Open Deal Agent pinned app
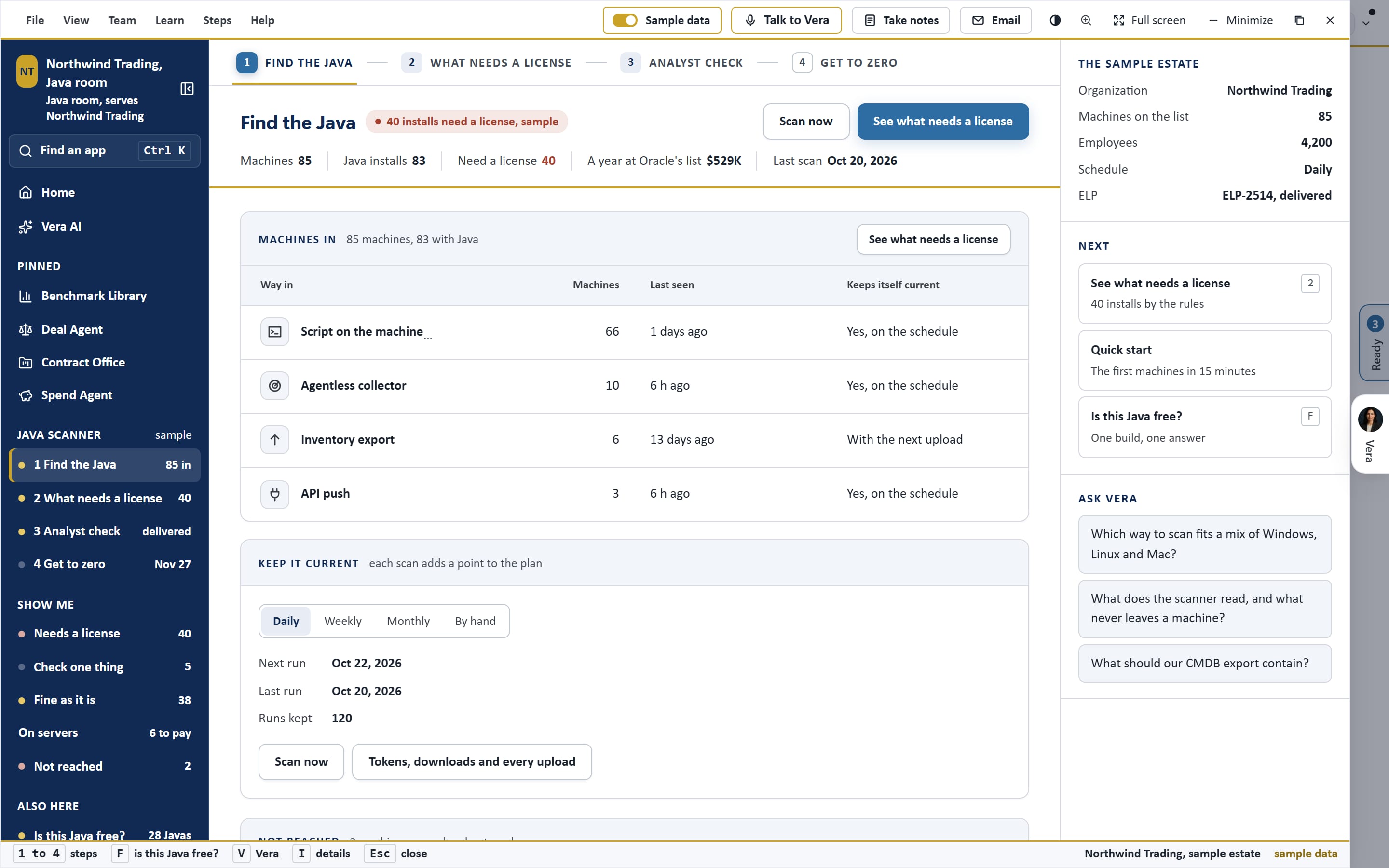Image resolution: width=1389 pixels, height=868 pixels. tap(105, 329)
